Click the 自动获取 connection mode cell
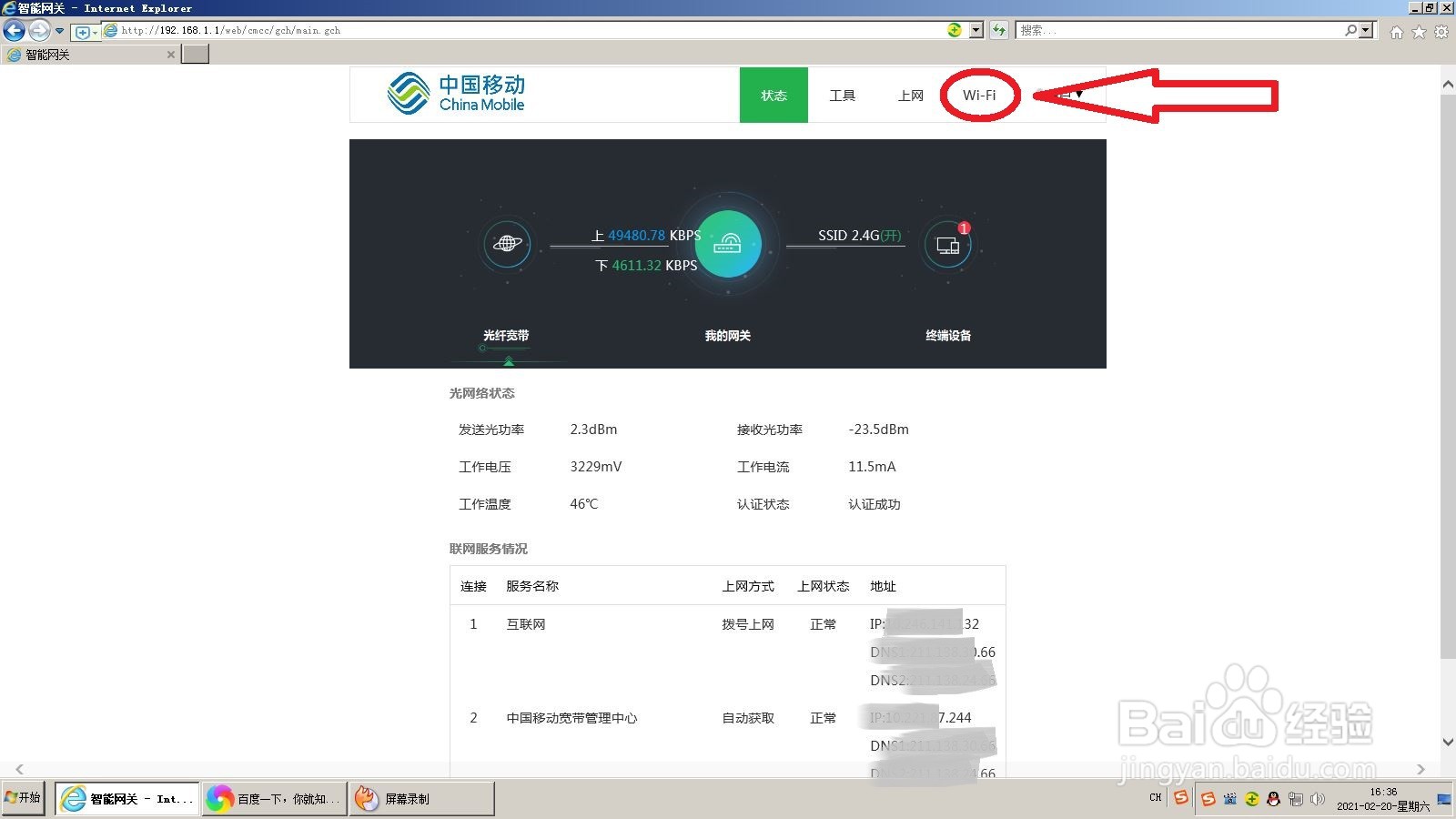Viewport: 1456px width, 819px height. point(747,718)
